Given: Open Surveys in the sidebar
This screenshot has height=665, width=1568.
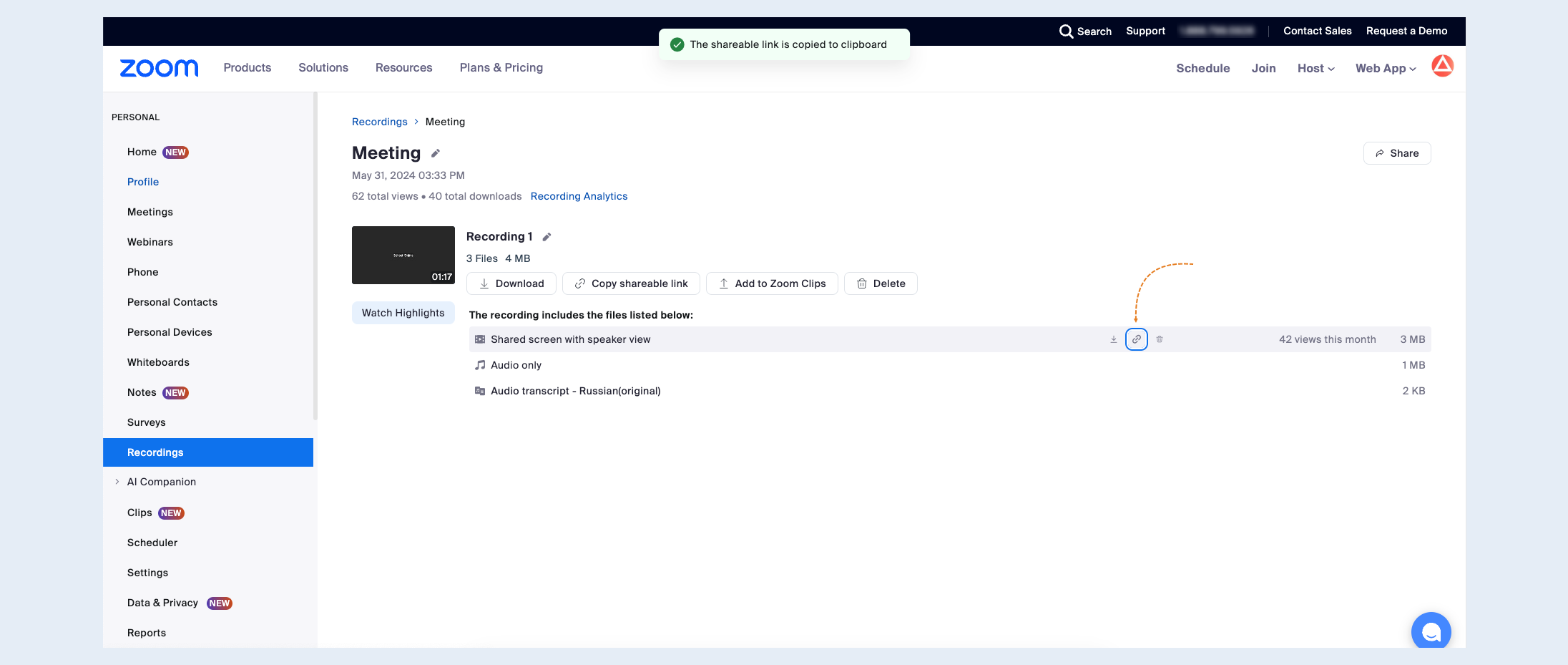Looking at the screenshot, I should coord(147,422).
